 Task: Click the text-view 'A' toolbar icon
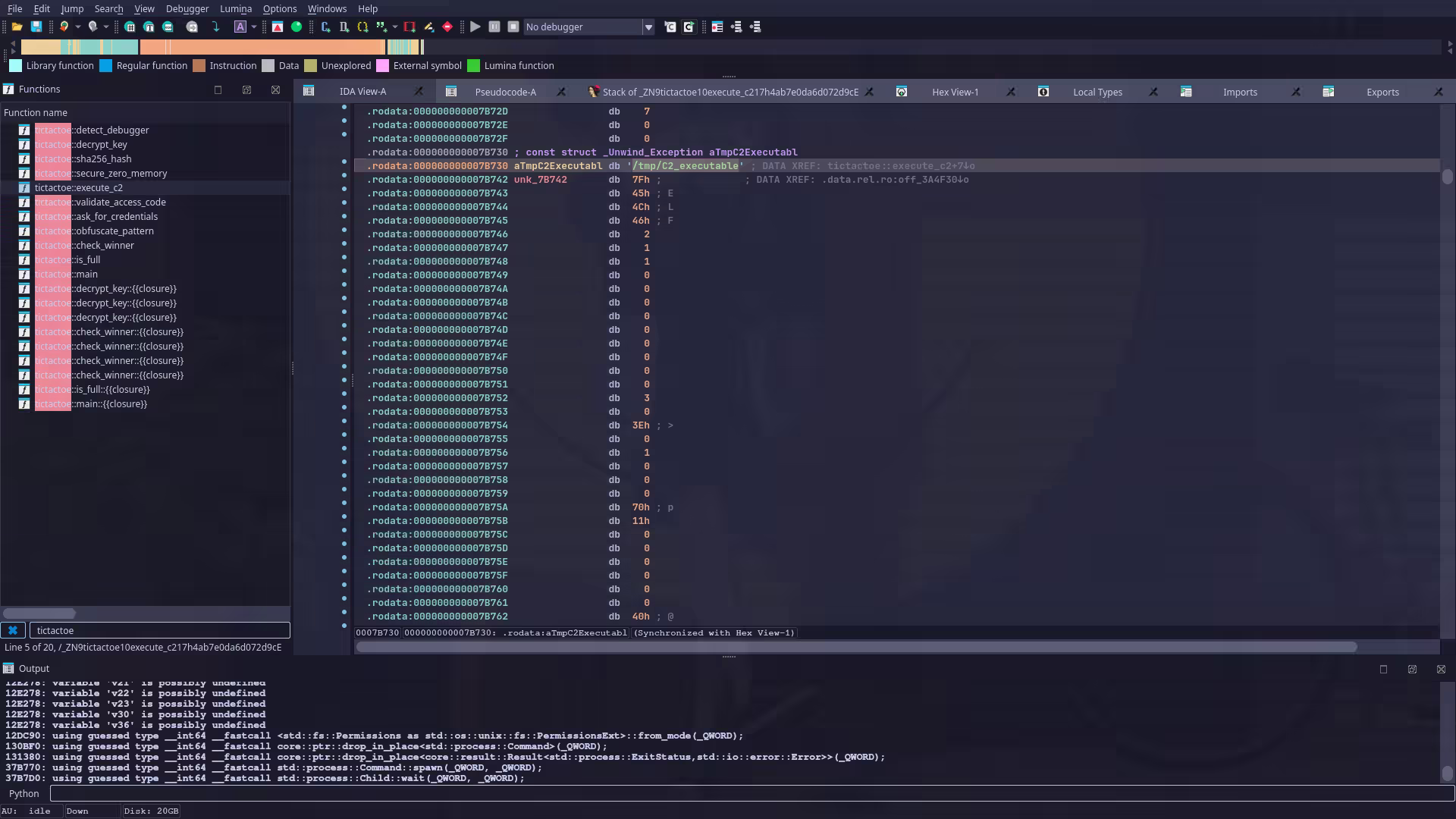pyautogui.click(x=240, y=27)
